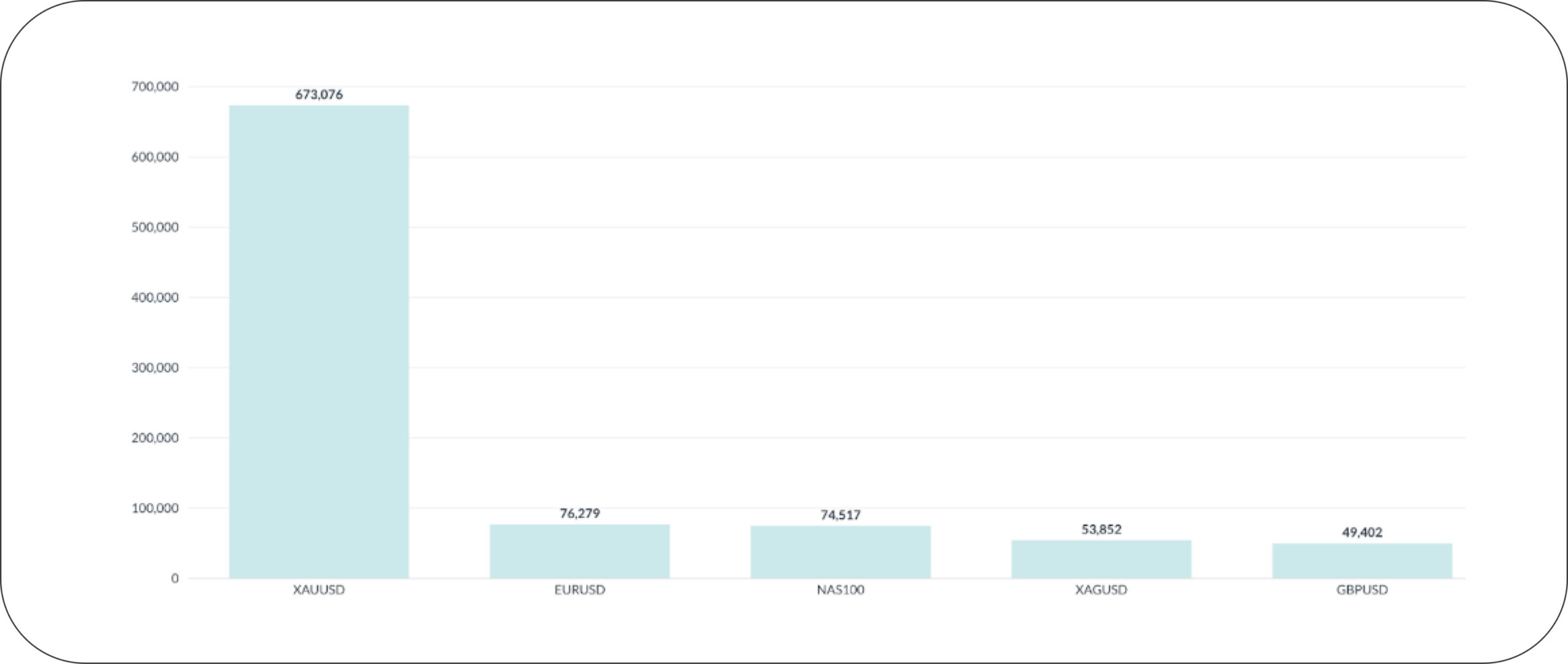Select the NAS100 axis label
The height and width of the screenshot is (664, 1568).
pos(840,590)
